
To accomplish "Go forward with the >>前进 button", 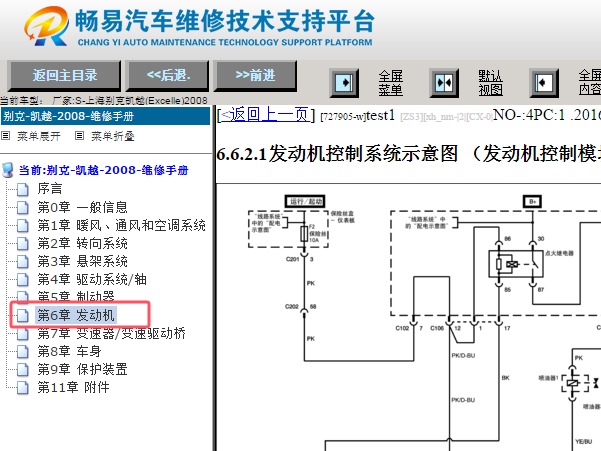I will [x=255, y=75].
